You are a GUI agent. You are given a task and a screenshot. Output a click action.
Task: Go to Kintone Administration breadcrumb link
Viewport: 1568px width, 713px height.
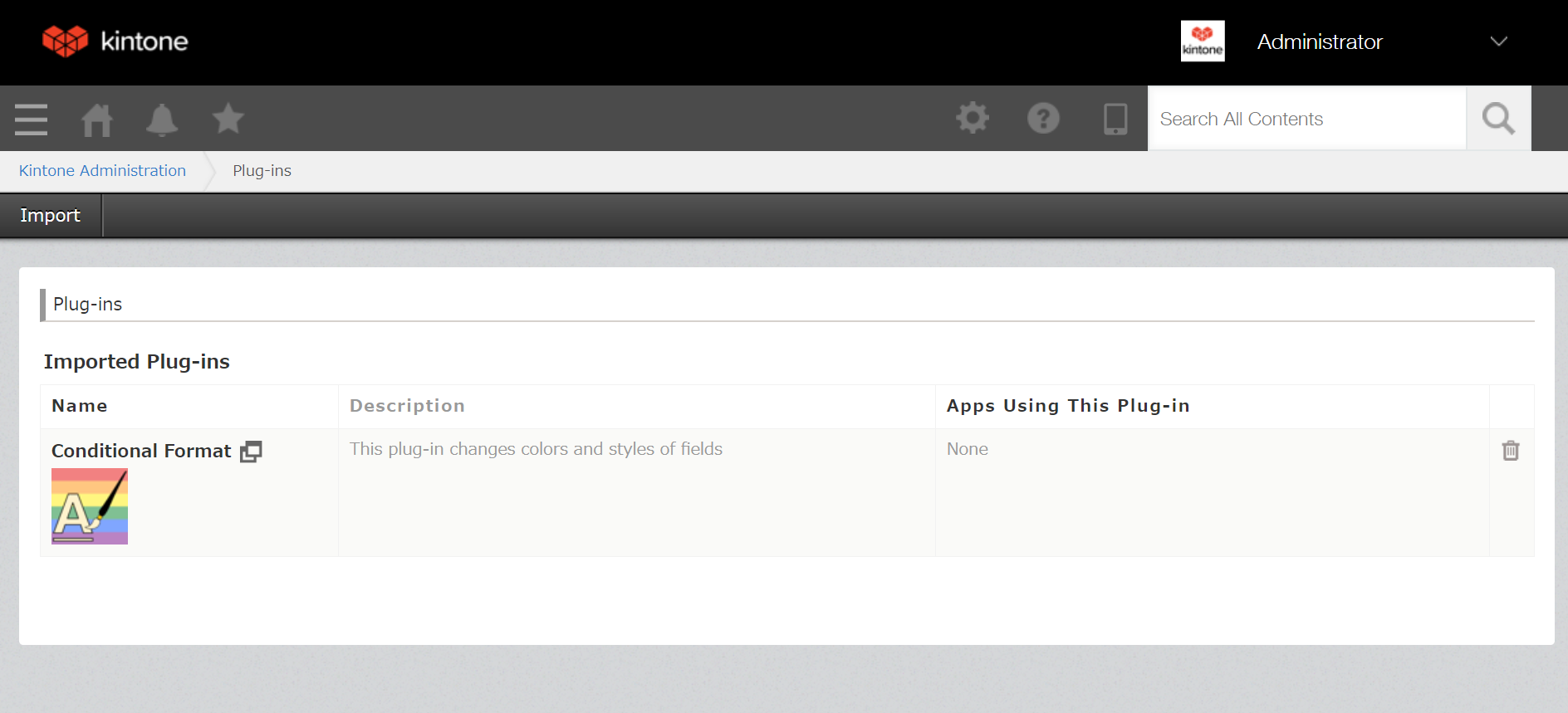pos(102,171)
